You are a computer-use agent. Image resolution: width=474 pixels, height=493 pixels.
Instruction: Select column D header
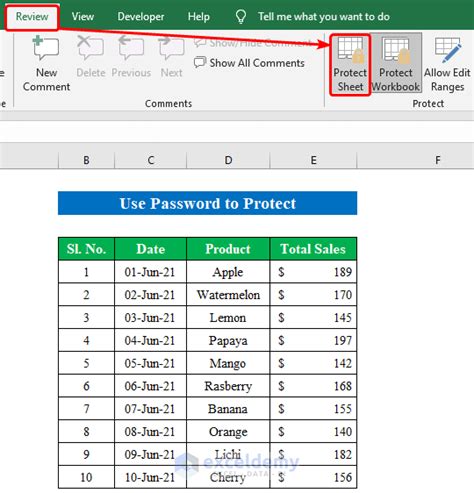228,160
